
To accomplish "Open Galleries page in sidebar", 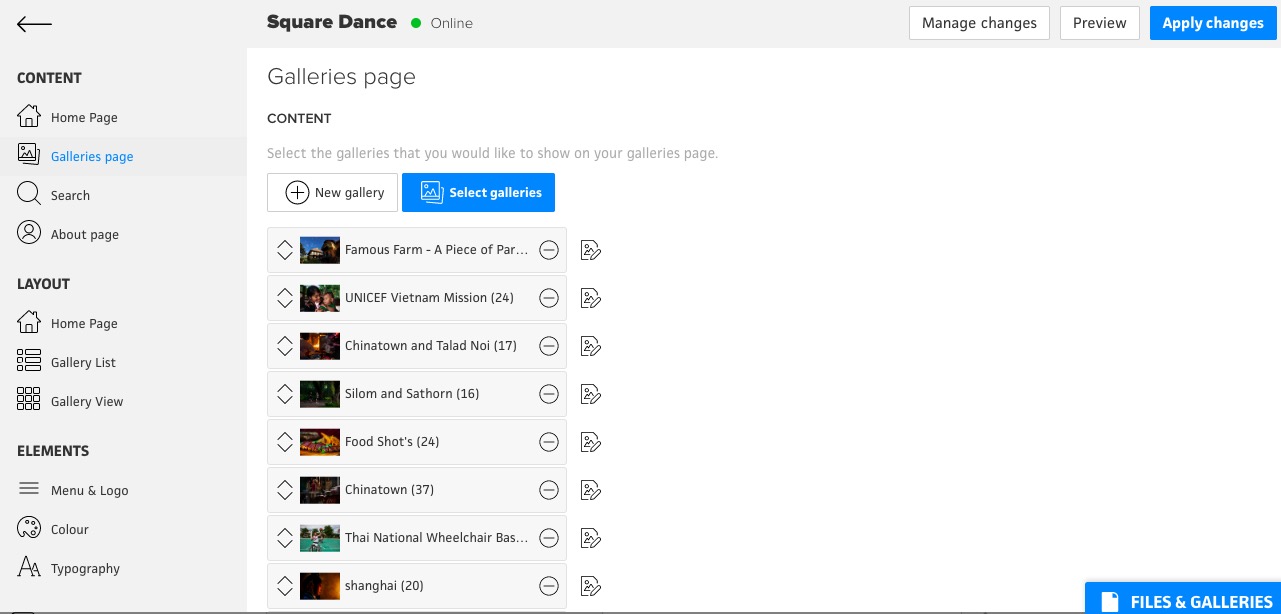I will pyautogui.click(x=76, y=156).
